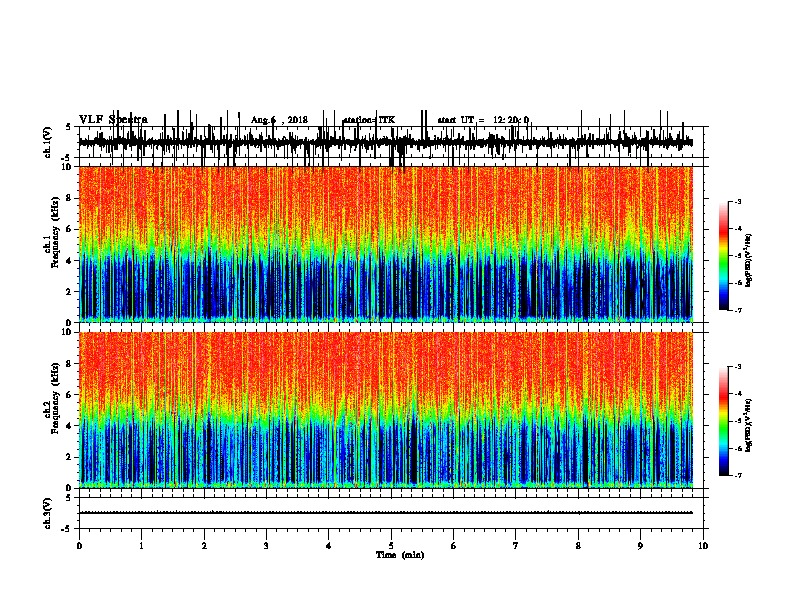792x612 pixels.
Task: Click the time axis tick label '7'
Action: (x=516, y=546)
